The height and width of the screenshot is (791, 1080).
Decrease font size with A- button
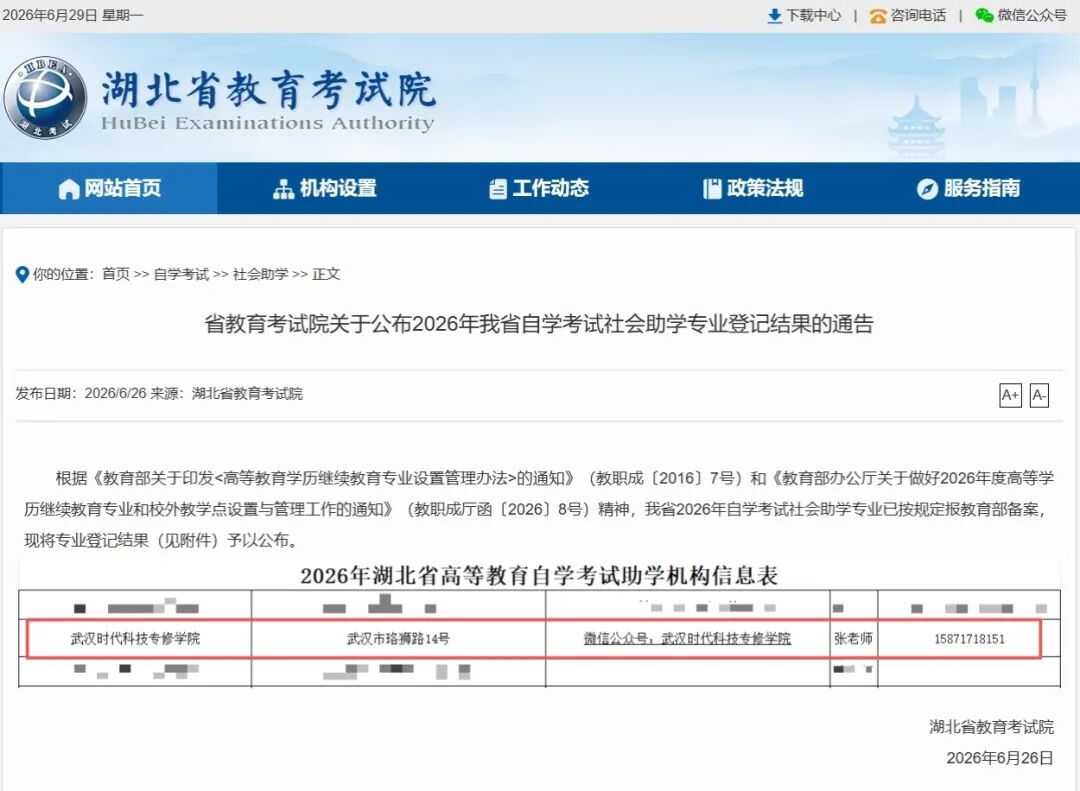[x=1039, y=396]
